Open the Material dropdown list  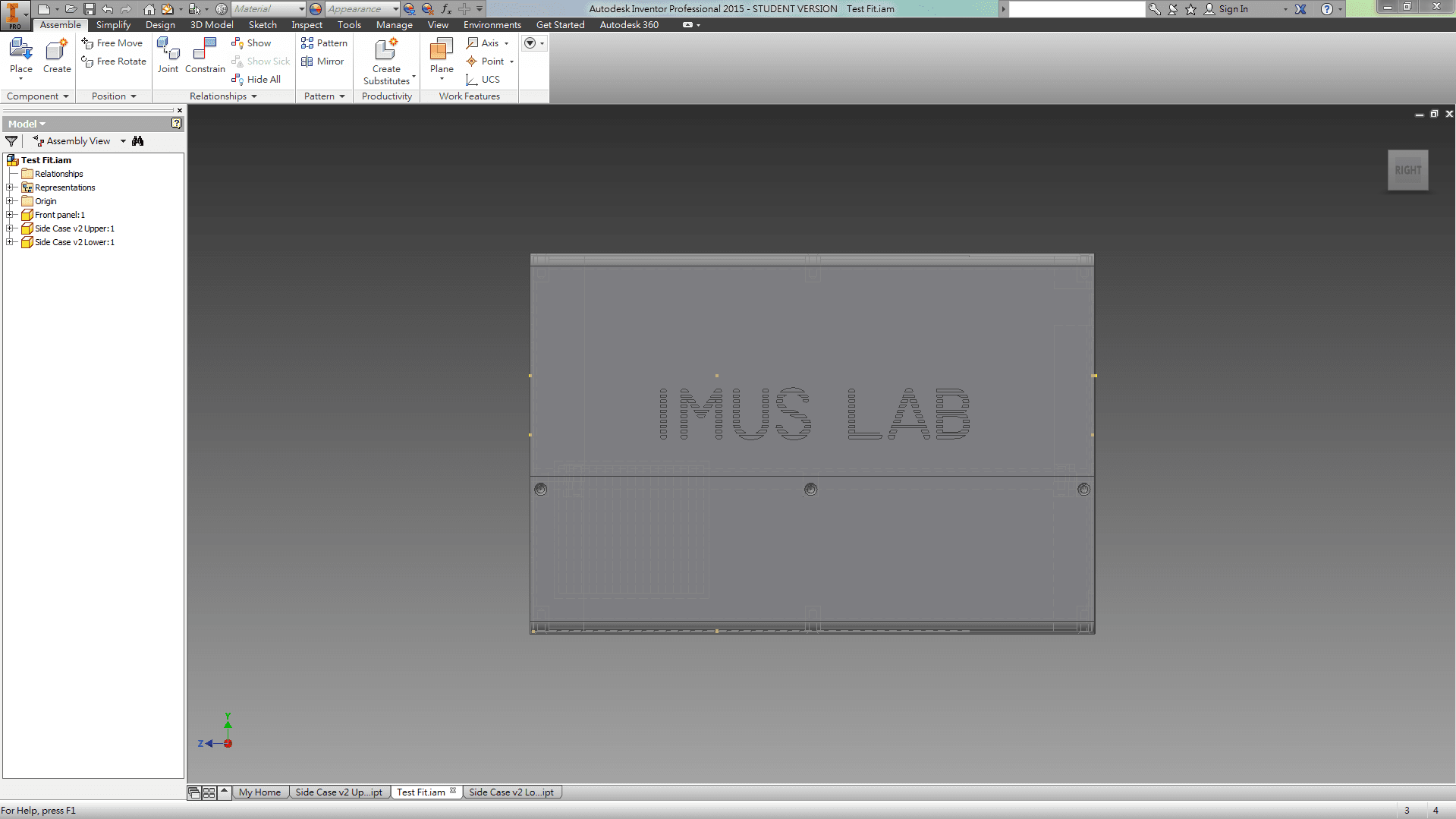coord(300,8)
